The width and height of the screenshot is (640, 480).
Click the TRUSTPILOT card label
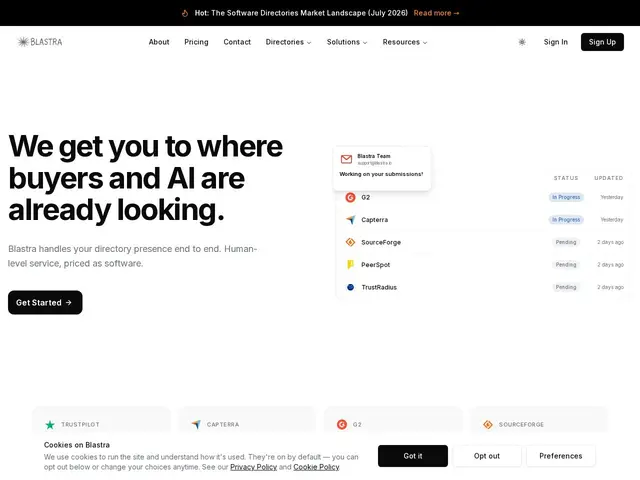[80, 424]
